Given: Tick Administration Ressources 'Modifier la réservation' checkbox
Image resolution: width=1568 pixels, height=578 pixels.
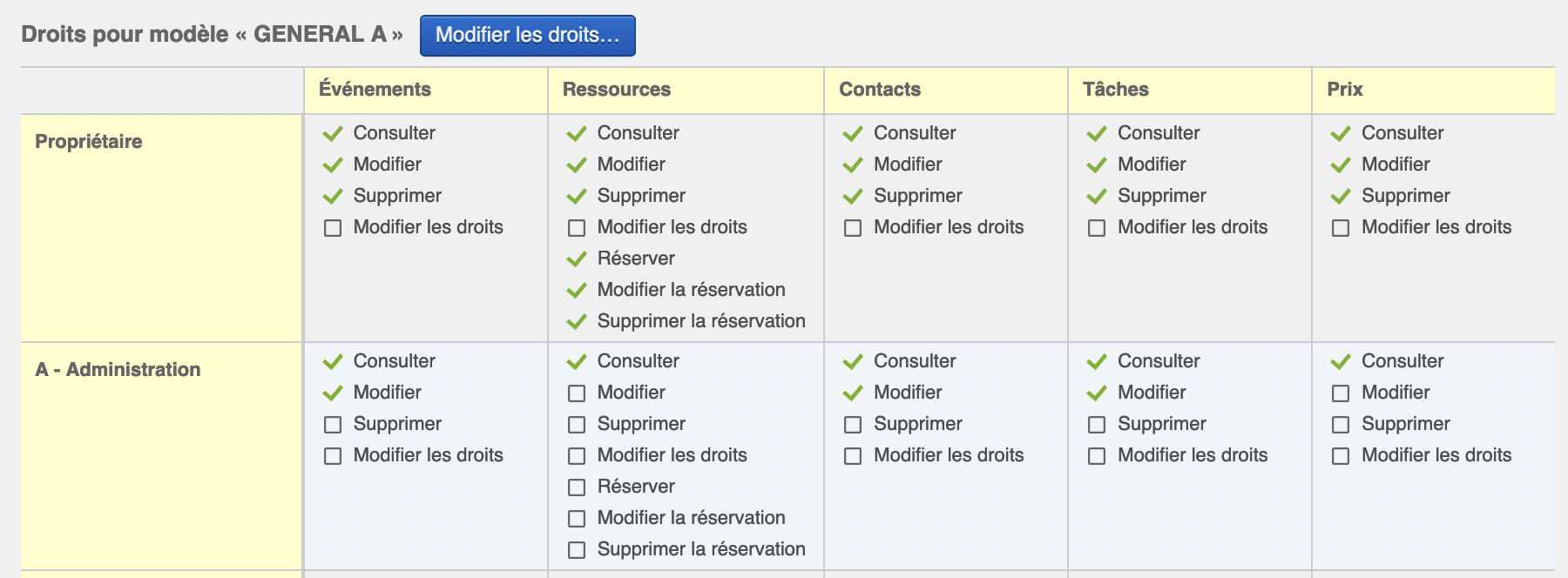Looking at the screenshot, I should click(x=577, y=519).
